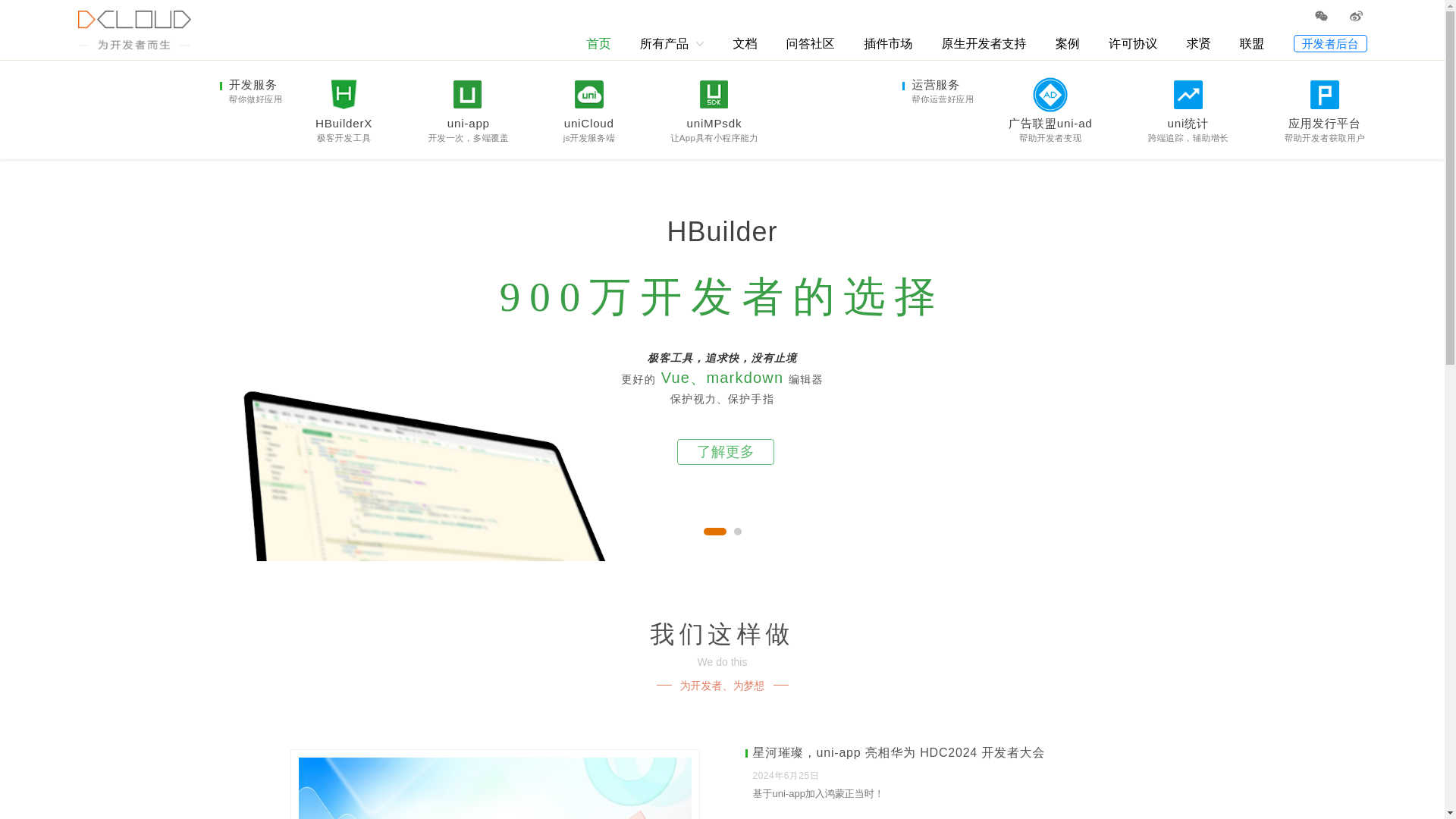This screenshot has width=1456, height=819.
Task: Open 所有产品 menu item
Action: (664, 44)
